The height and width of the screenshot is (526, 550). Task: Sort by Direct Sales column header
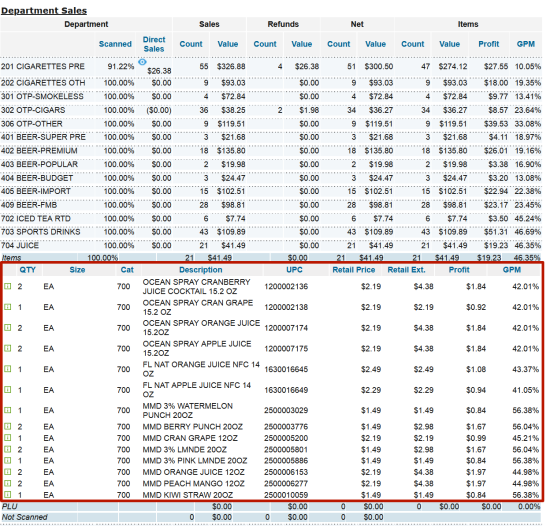pyautogui.click(x=154, y=44)
